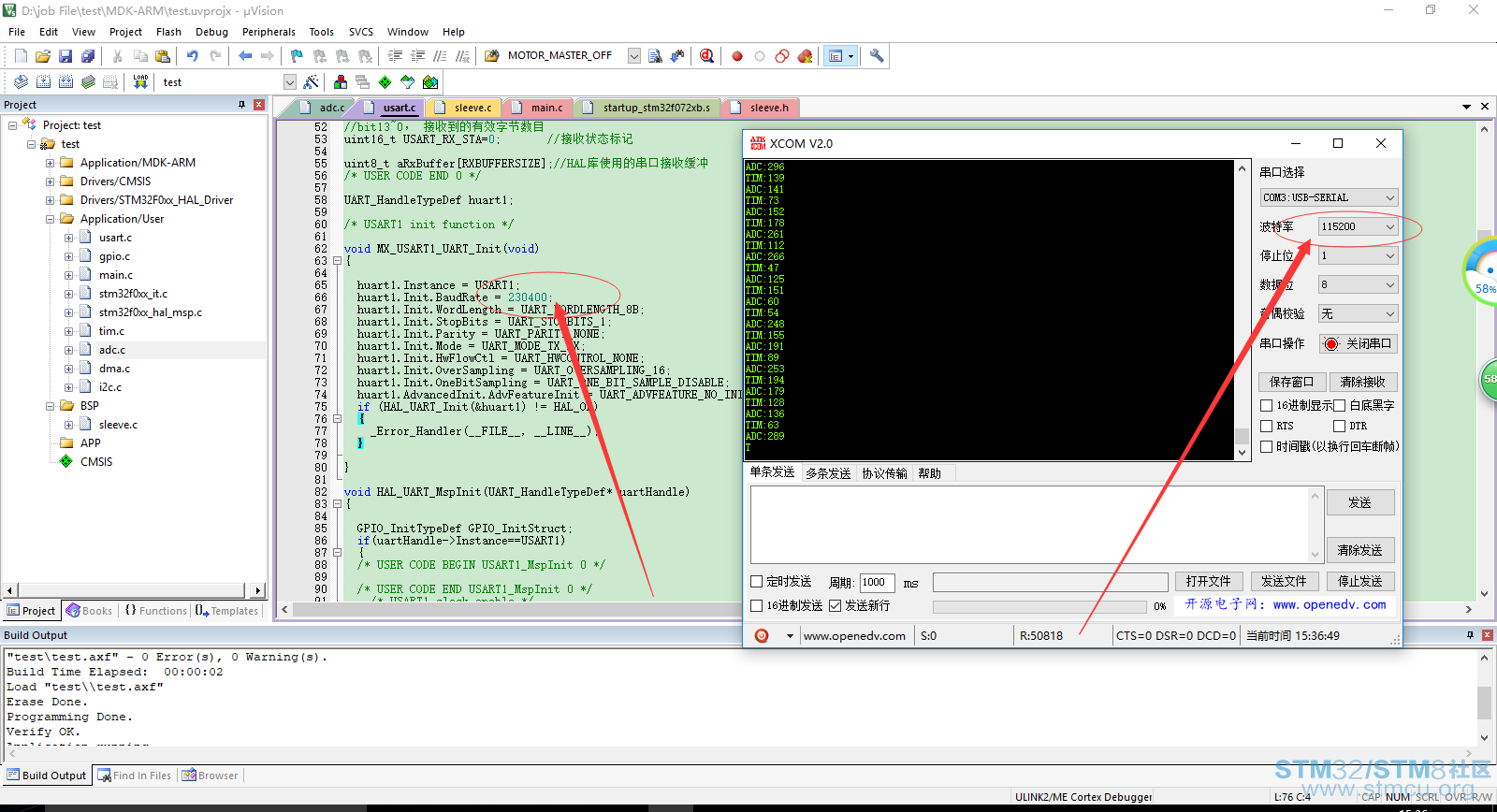Open the Debug menu

(x=211, y=32)
